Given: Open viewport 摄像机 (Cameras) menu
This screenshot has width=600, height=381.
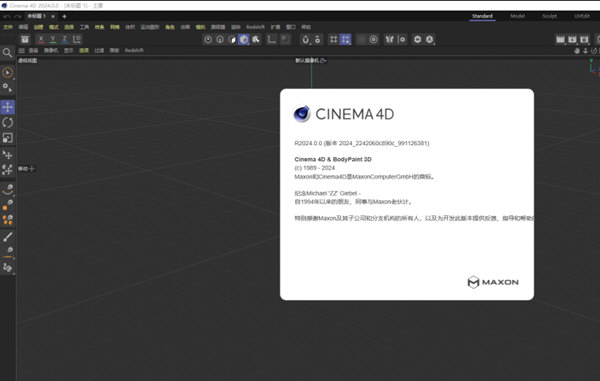Looking at the screenshot, I should pos(51,50).
